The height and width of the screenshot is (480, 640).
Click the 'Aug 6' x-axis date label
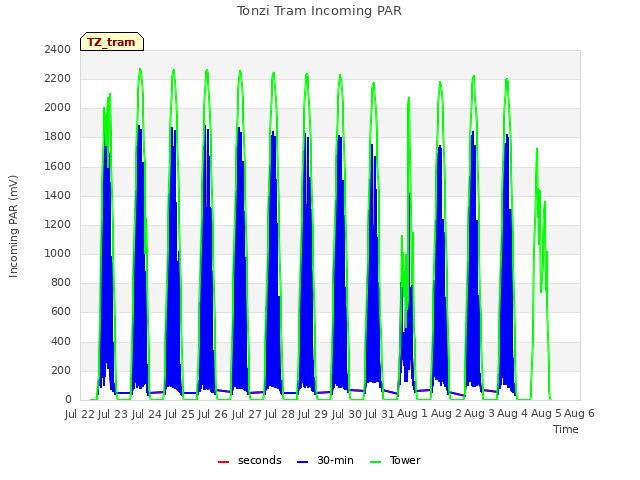point(579,414)
